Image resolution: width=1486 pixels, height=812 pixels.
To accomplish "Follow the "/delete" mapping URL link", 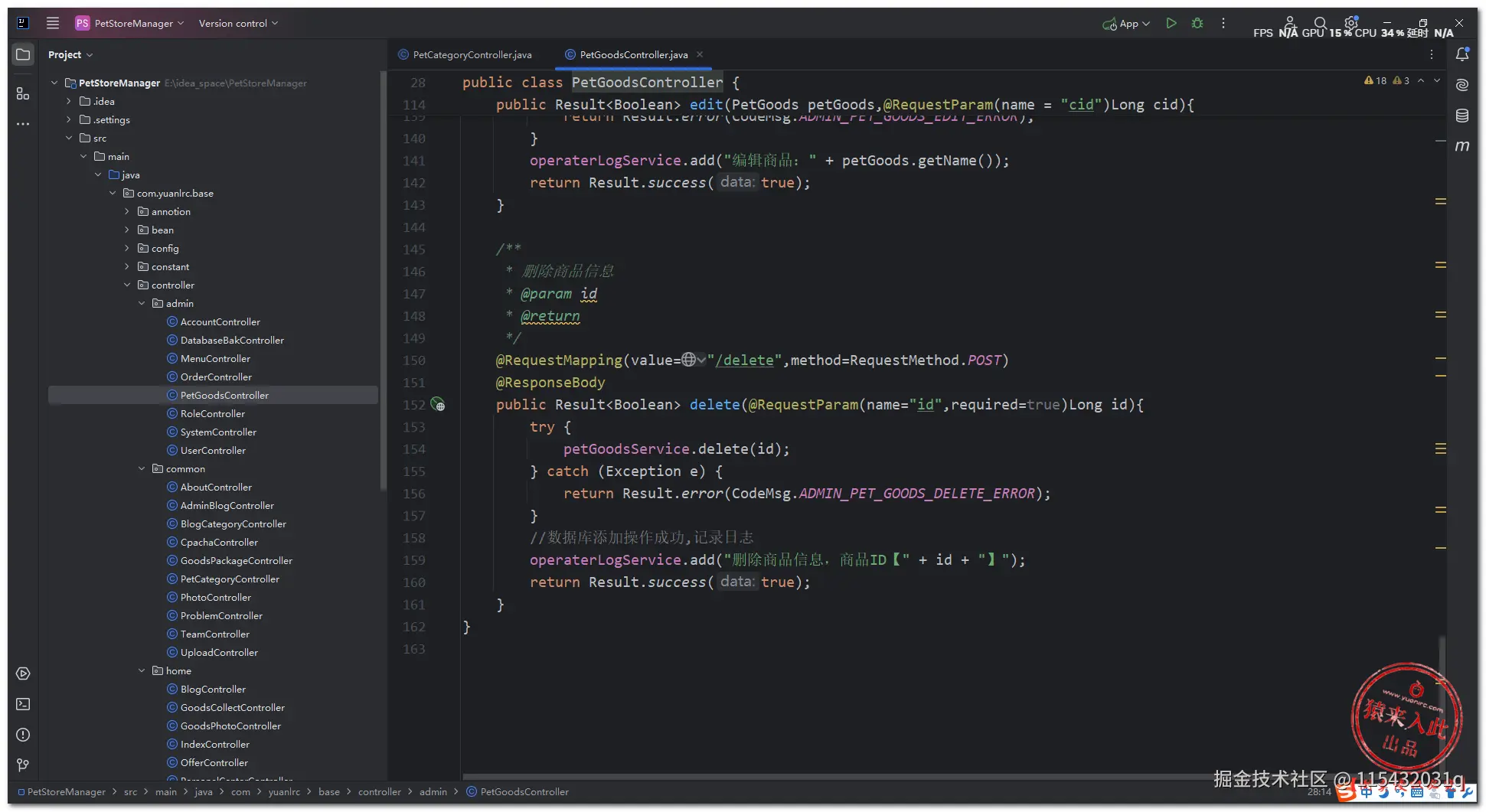I will click(x=744, y=360).
